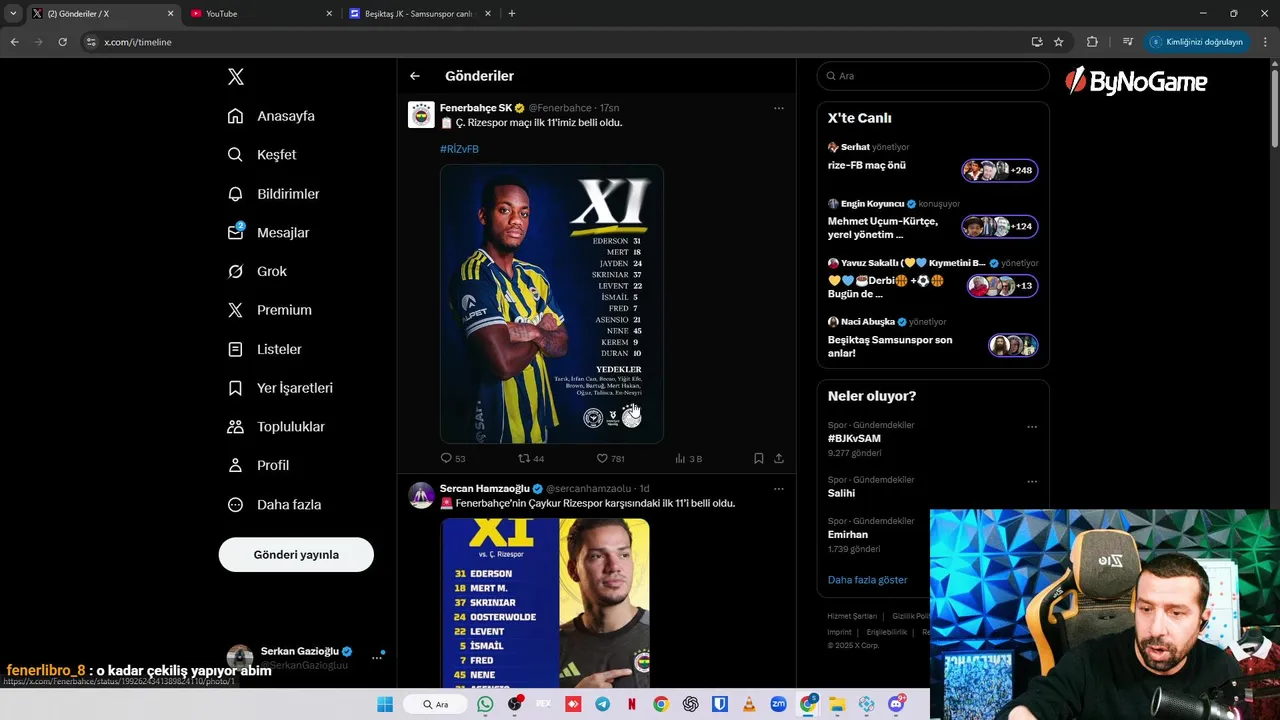This screenshot has width=1280, height=720.
Task: Open the Salihi trend
Action: pos(841,493)
